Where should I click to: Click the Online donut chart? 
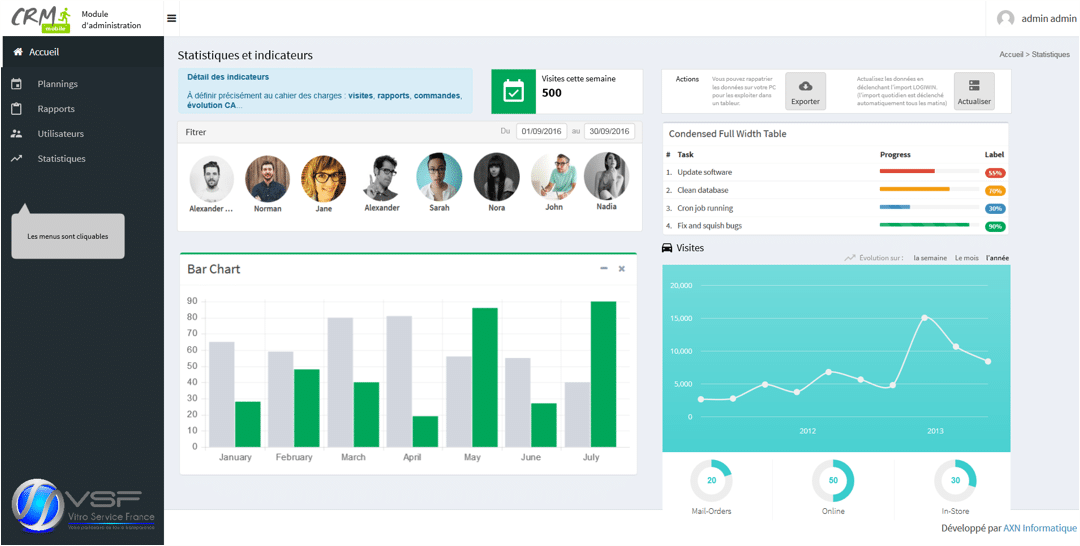tap(833, 480)
